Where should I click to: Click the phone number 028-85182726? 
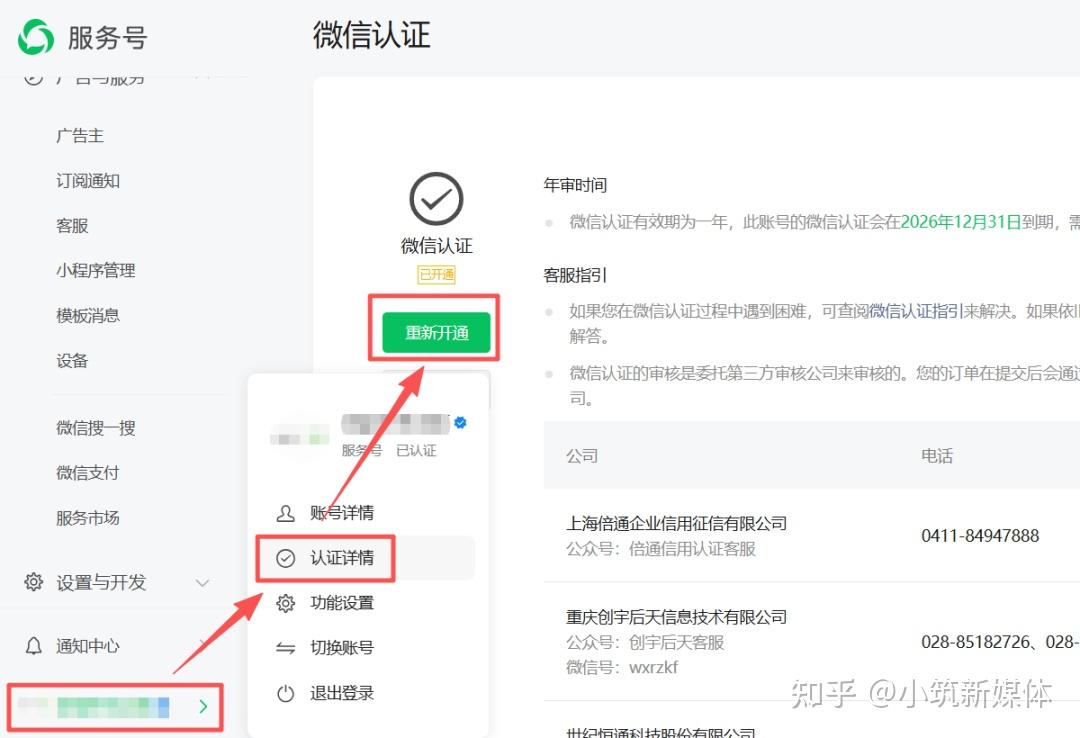(975, 642)
